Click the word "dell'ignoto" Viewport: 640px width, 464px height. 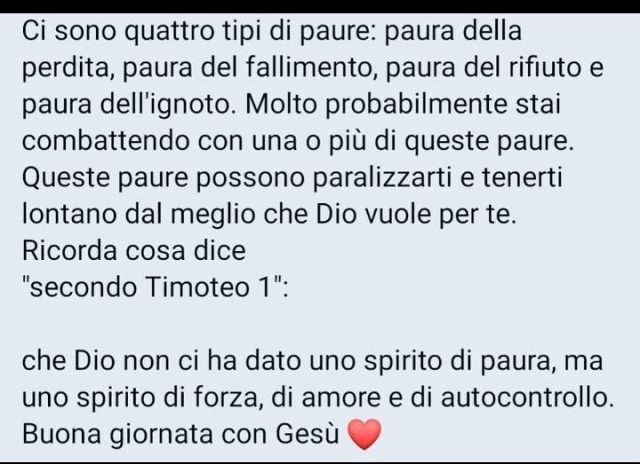[169, 105]
